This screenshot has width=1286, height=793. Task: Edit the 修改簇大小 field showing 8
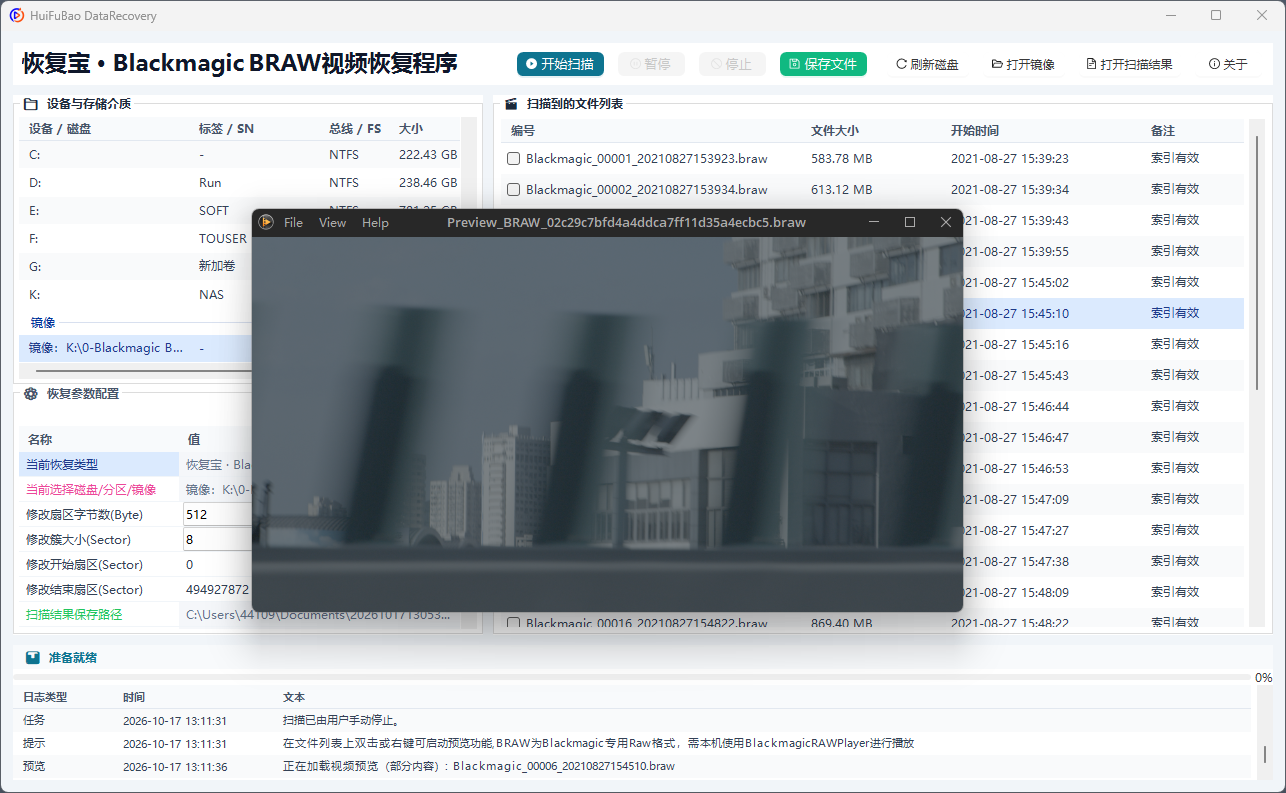[x=218, y=539]
